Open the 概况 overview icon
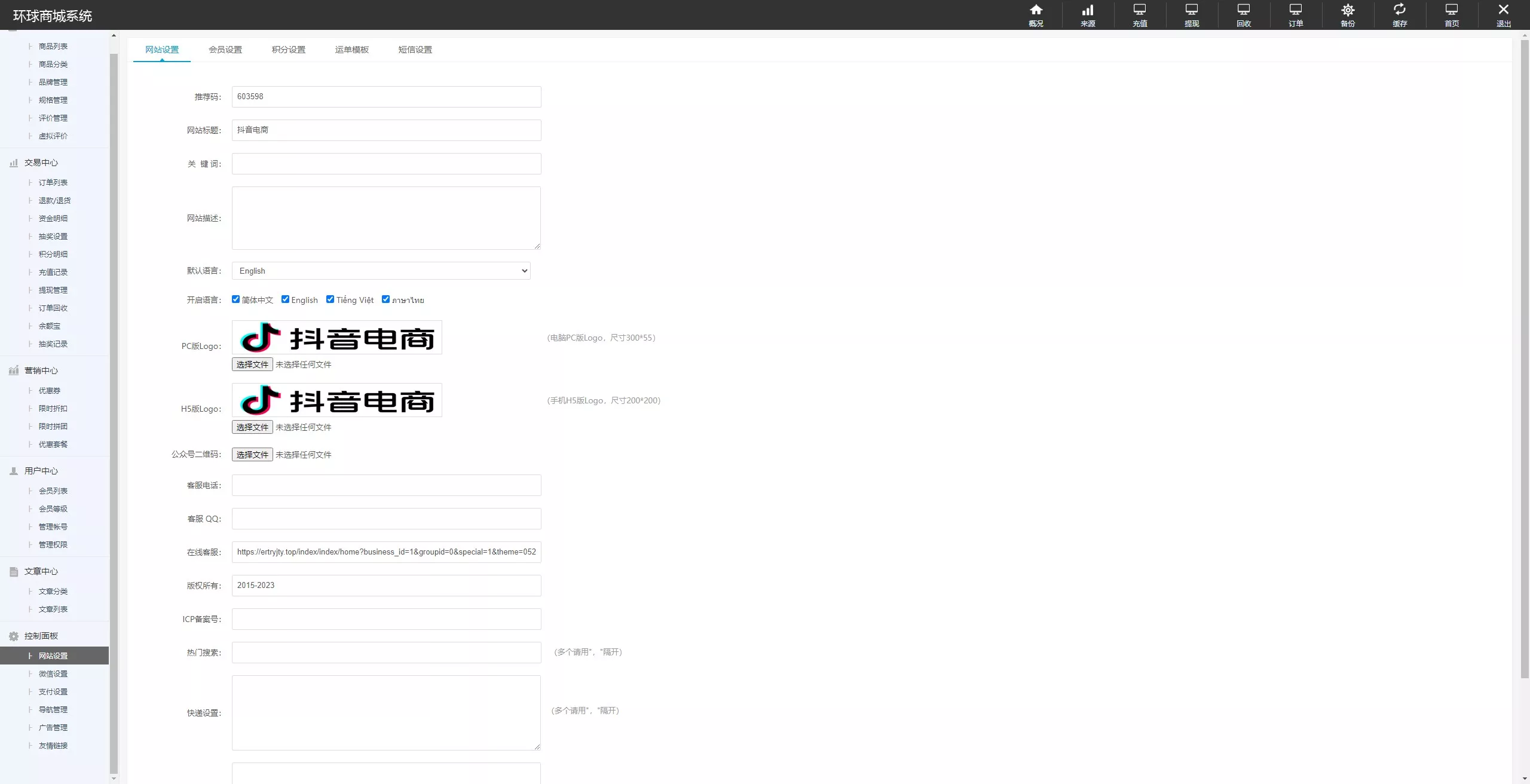 click(x=1036, y=15)
